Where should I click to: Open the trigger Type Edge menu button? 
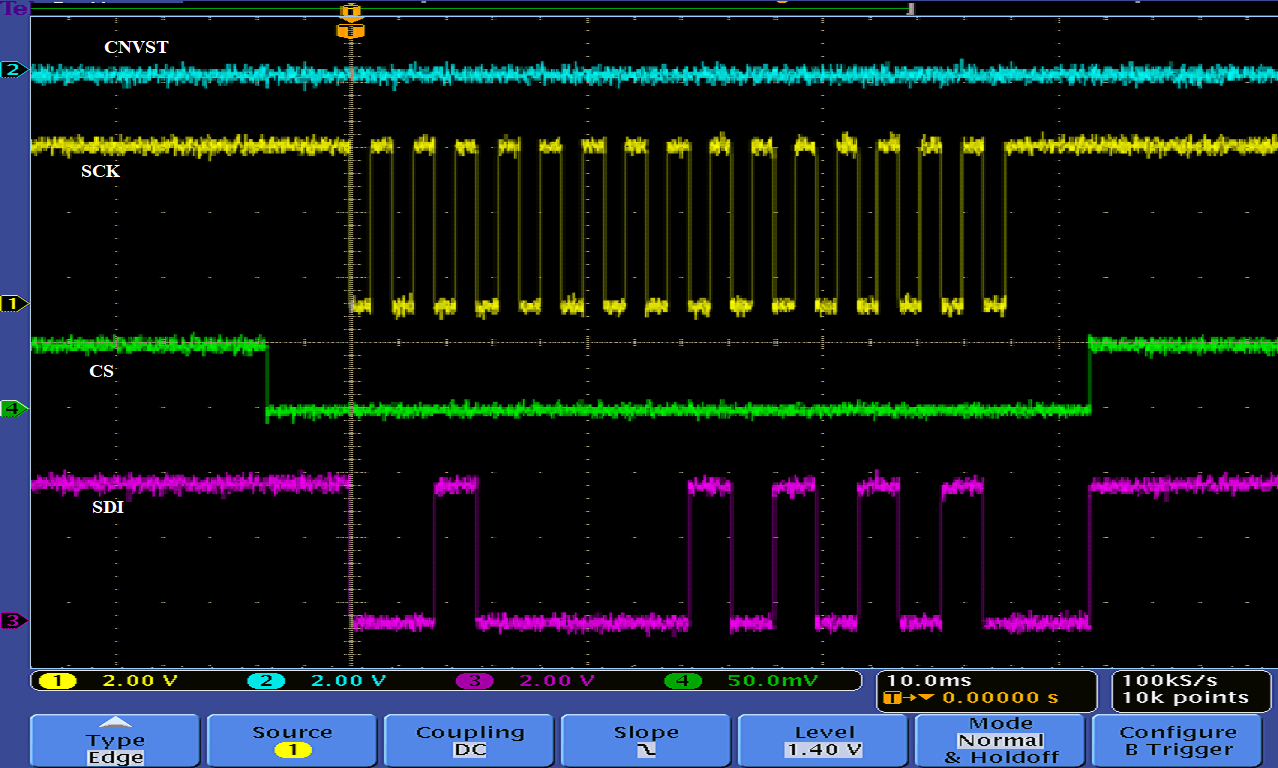[115, 740]
